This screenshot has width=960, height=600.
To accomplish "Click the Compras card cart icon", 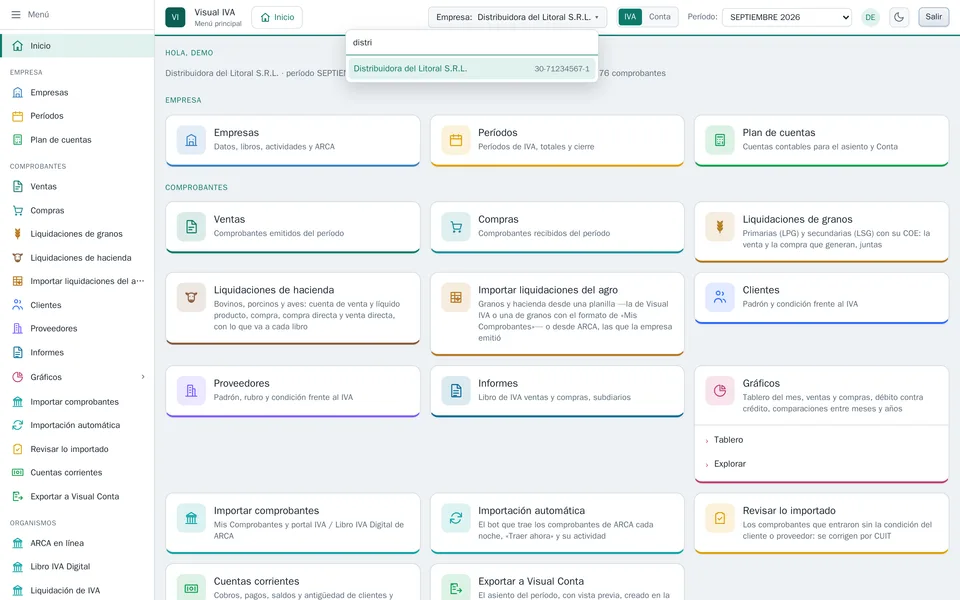I will coord(456,227).
